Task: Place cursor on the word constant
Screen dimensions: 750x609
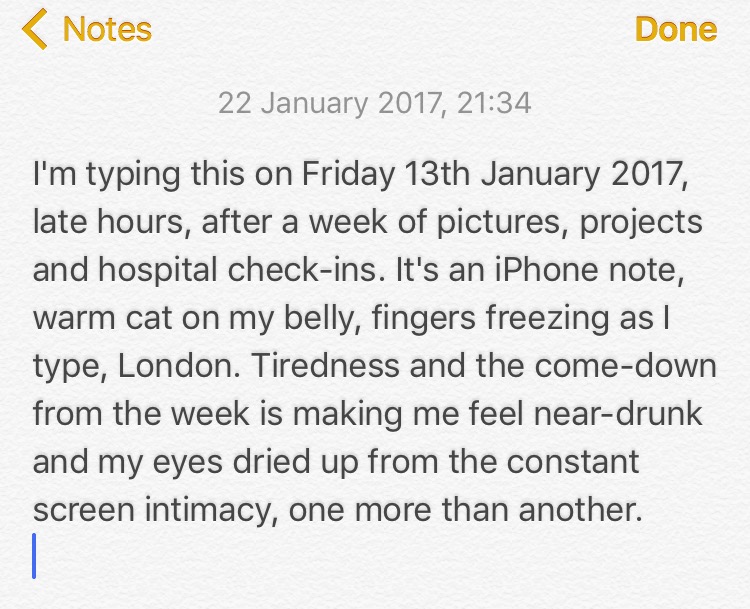Action: click(551, 461)
